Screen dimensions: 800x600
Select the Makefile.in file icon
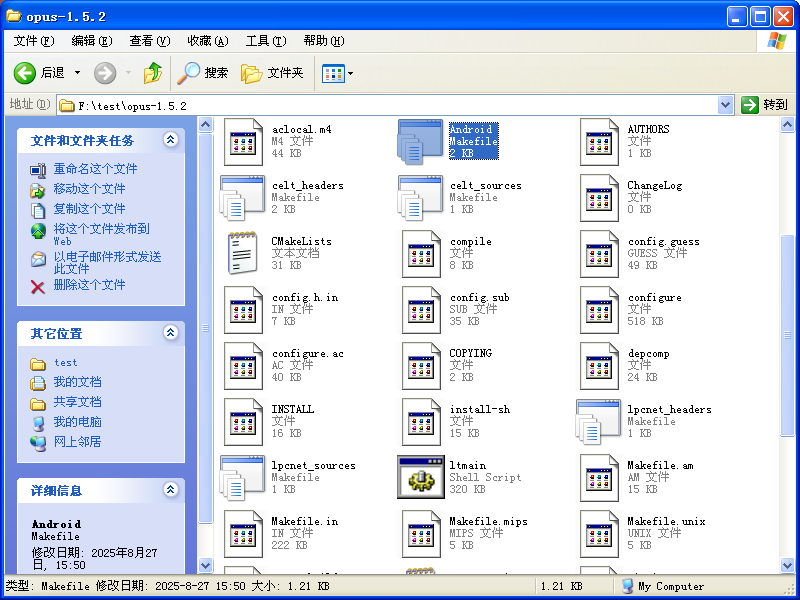coord(243,535)
